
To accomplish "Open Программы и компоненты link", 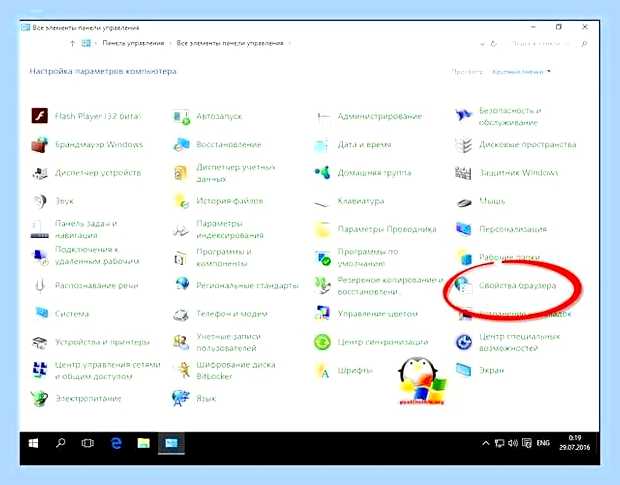I will click(224, 257).
